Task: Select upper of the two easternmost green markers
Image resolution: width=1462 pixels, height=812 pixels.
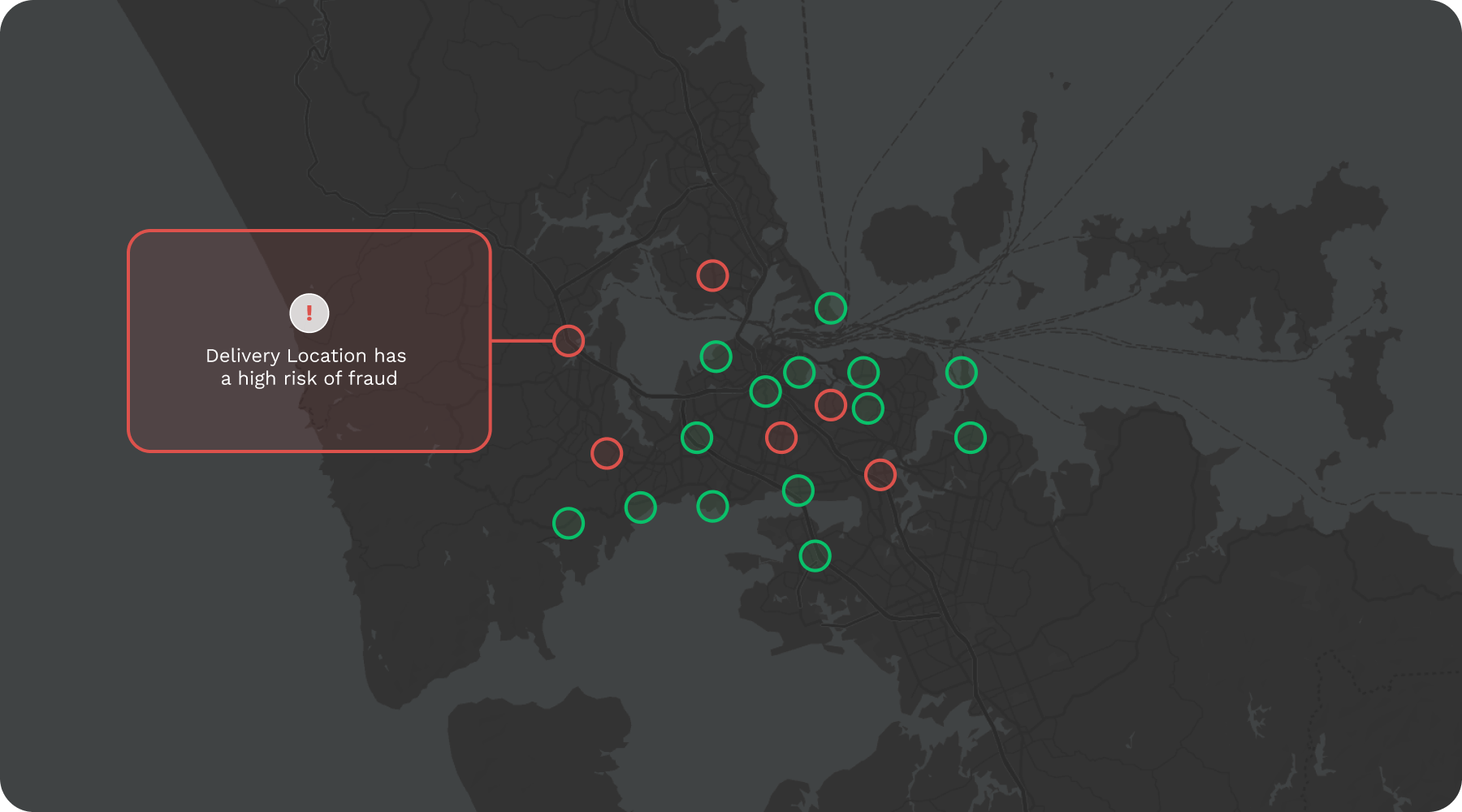Action: point(962,373)
